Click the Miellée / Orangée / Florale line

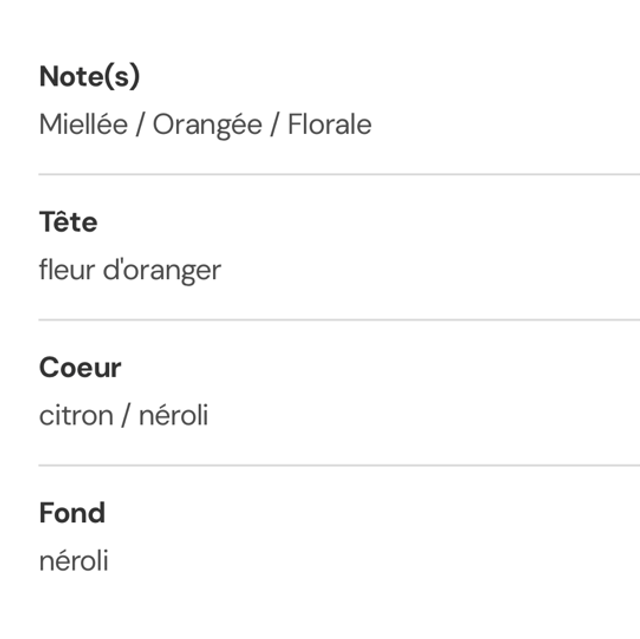(205, 125)
